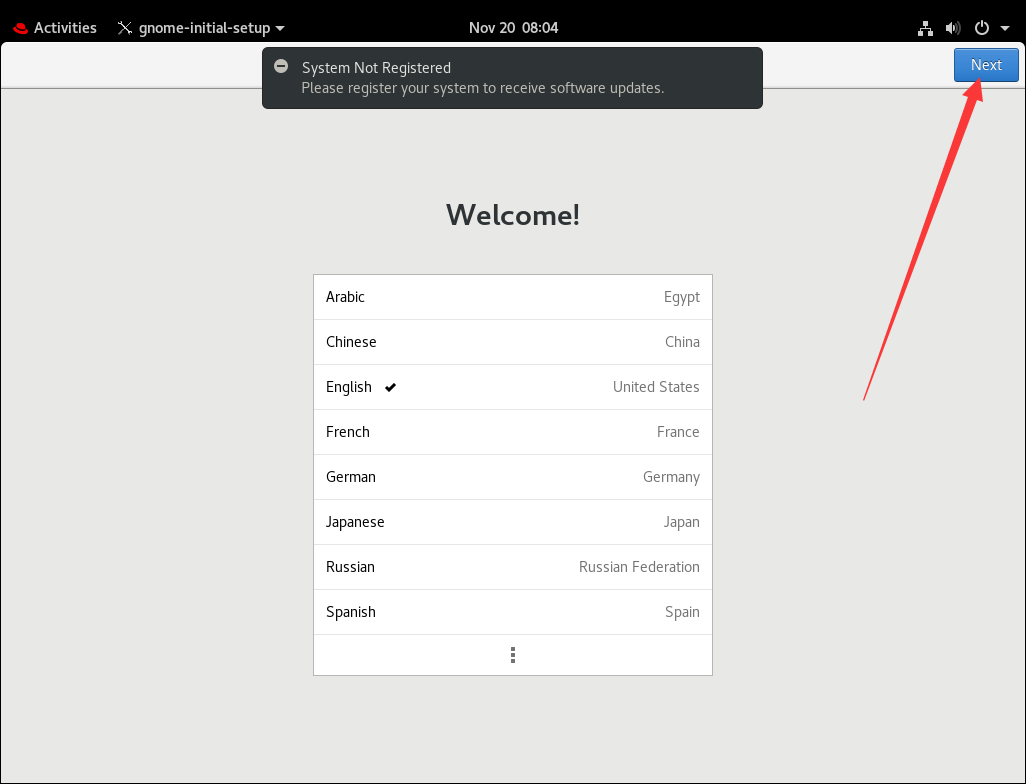Viewport: 1026px width, 784px height.
Task: Click the Next button
Action: coord(985,65)
